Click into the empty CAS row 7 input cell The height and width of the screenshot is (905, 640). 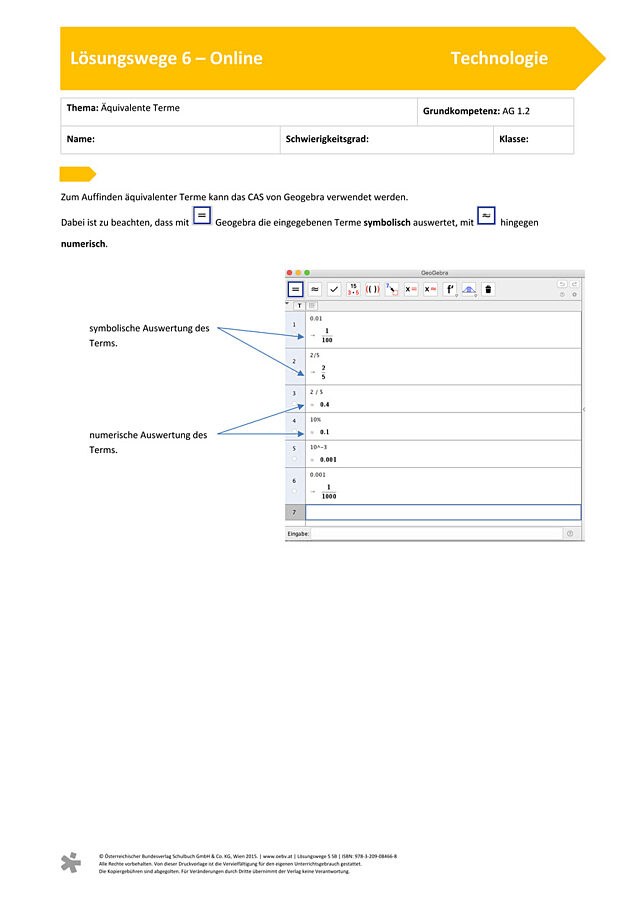(x=443, y=512)
